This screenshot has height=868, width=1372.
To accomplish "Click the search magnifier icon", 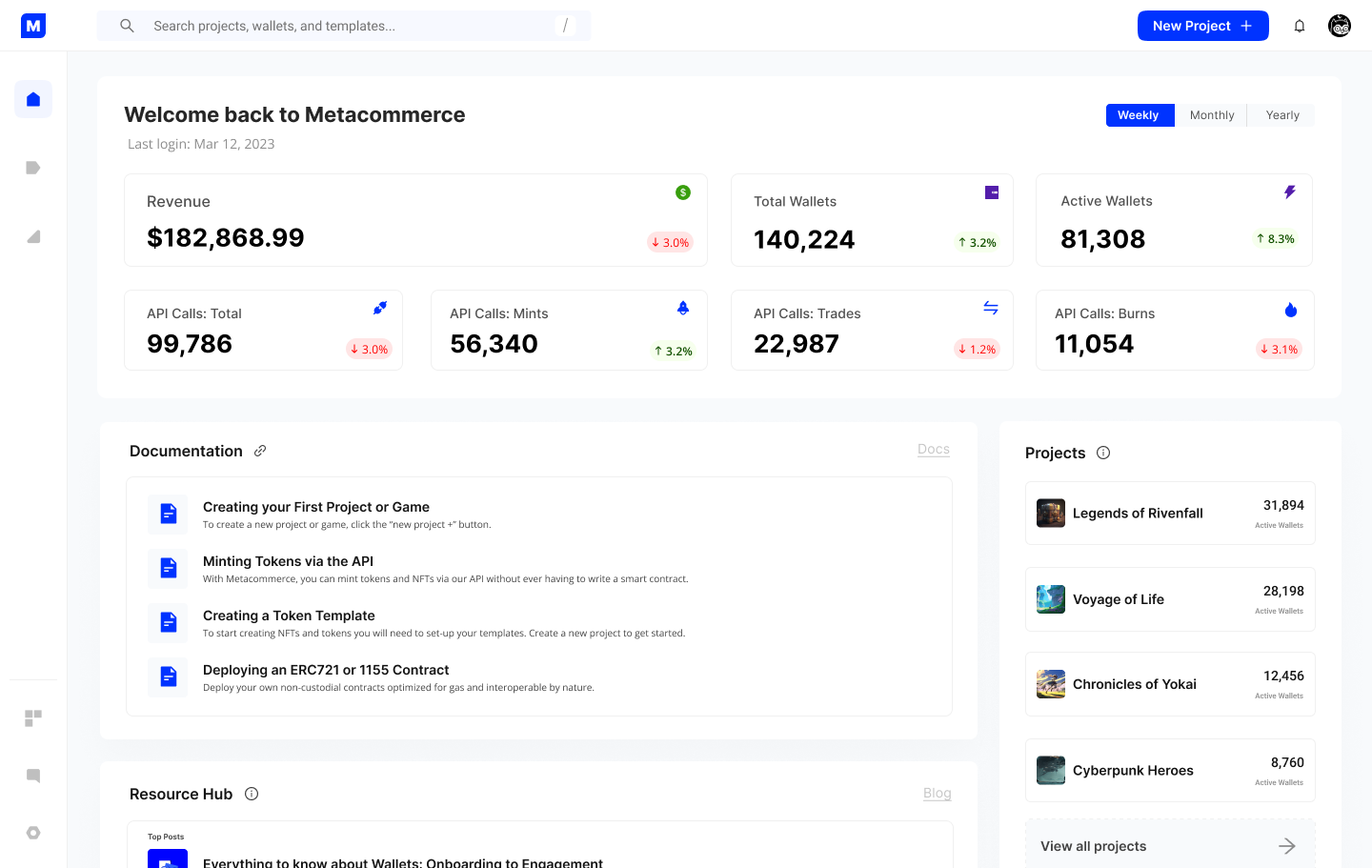I will pyautogui.click(x=127, y=26).
